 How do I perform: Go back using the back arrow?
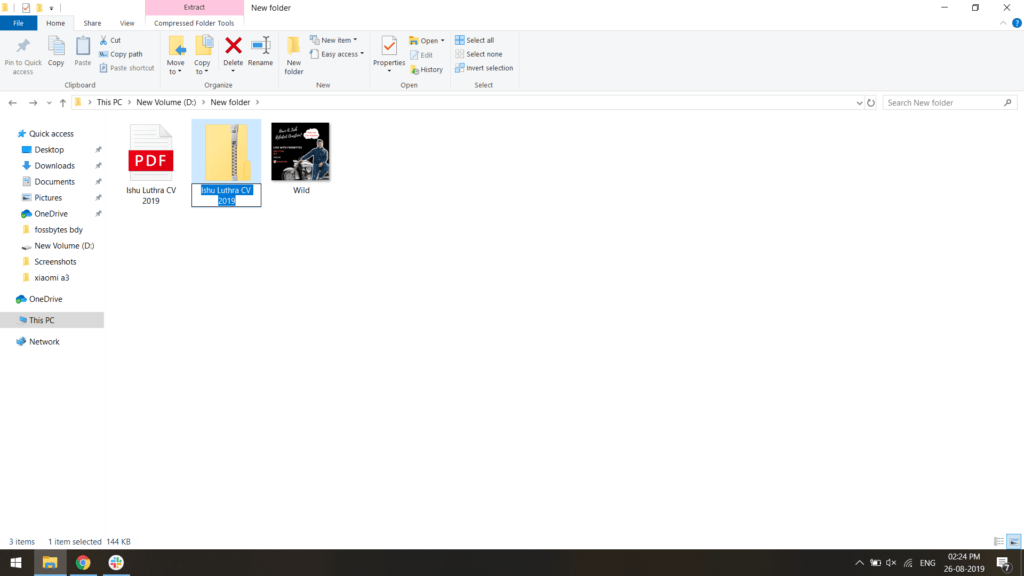tap(12, 103)
